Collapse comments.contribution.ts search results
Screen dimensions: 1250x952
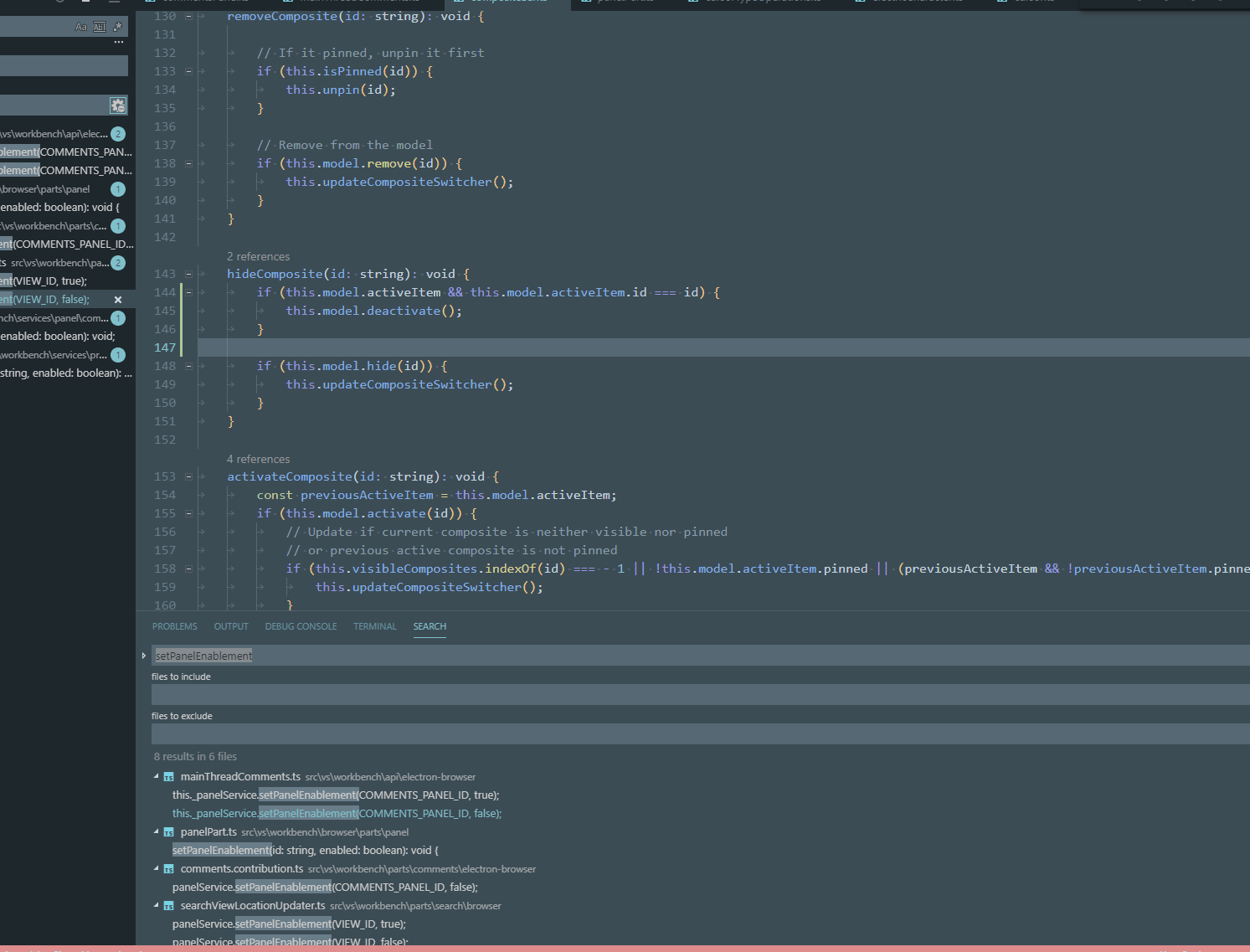pyautogui.click(x=157, y=868)
